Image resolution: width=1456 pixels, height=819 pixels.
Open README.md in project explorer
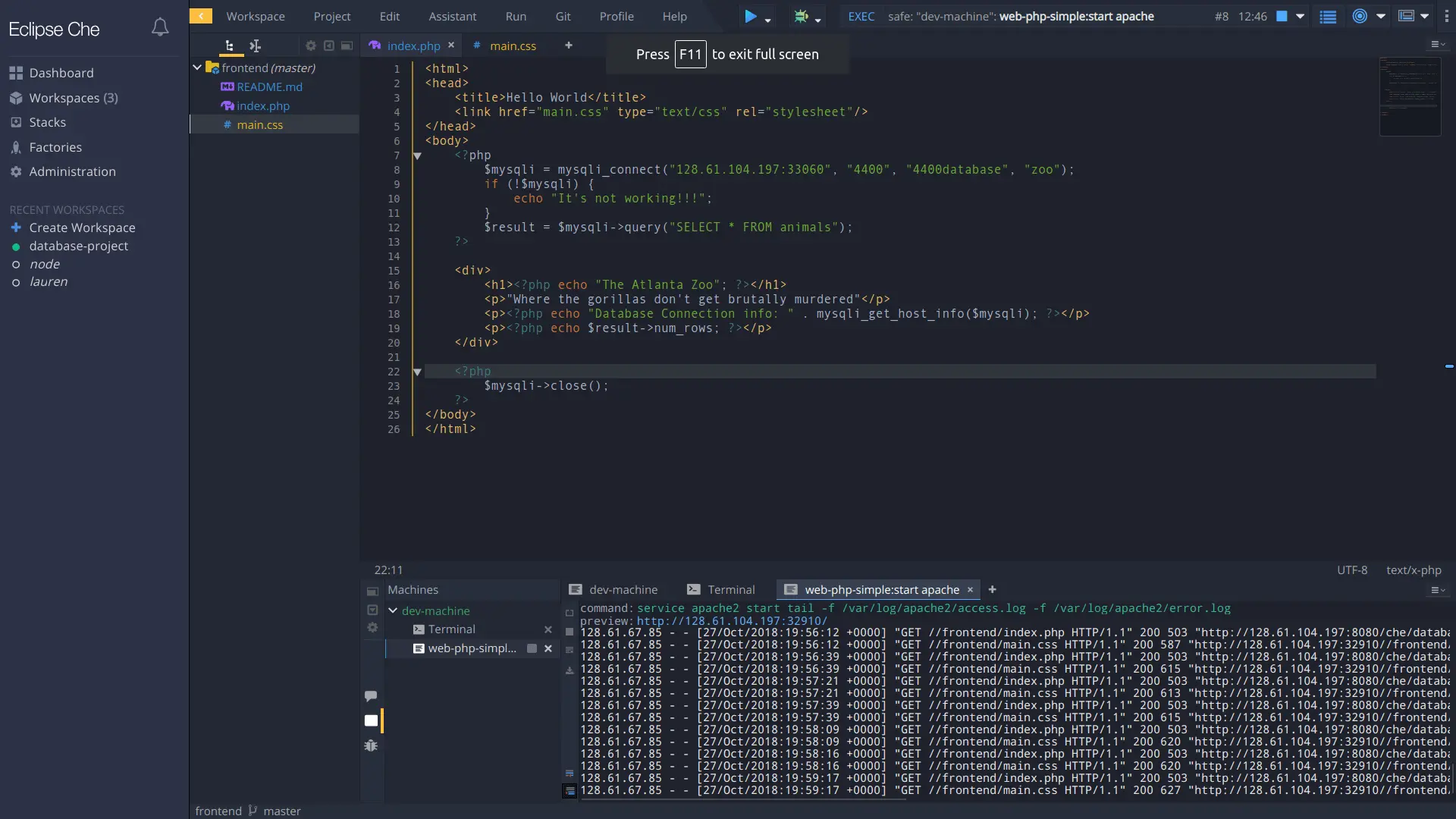point(269,87)
